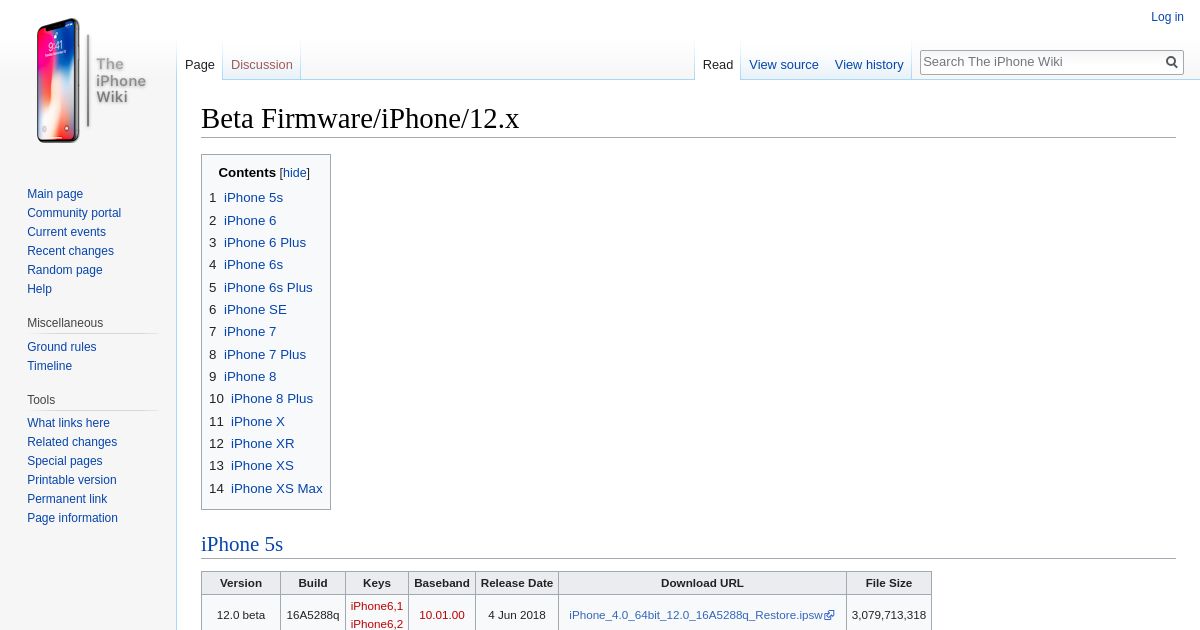Open the Discussion tab
This screenshot has height=630, width=1200.
pyautogui.click(x=262, y=64)
